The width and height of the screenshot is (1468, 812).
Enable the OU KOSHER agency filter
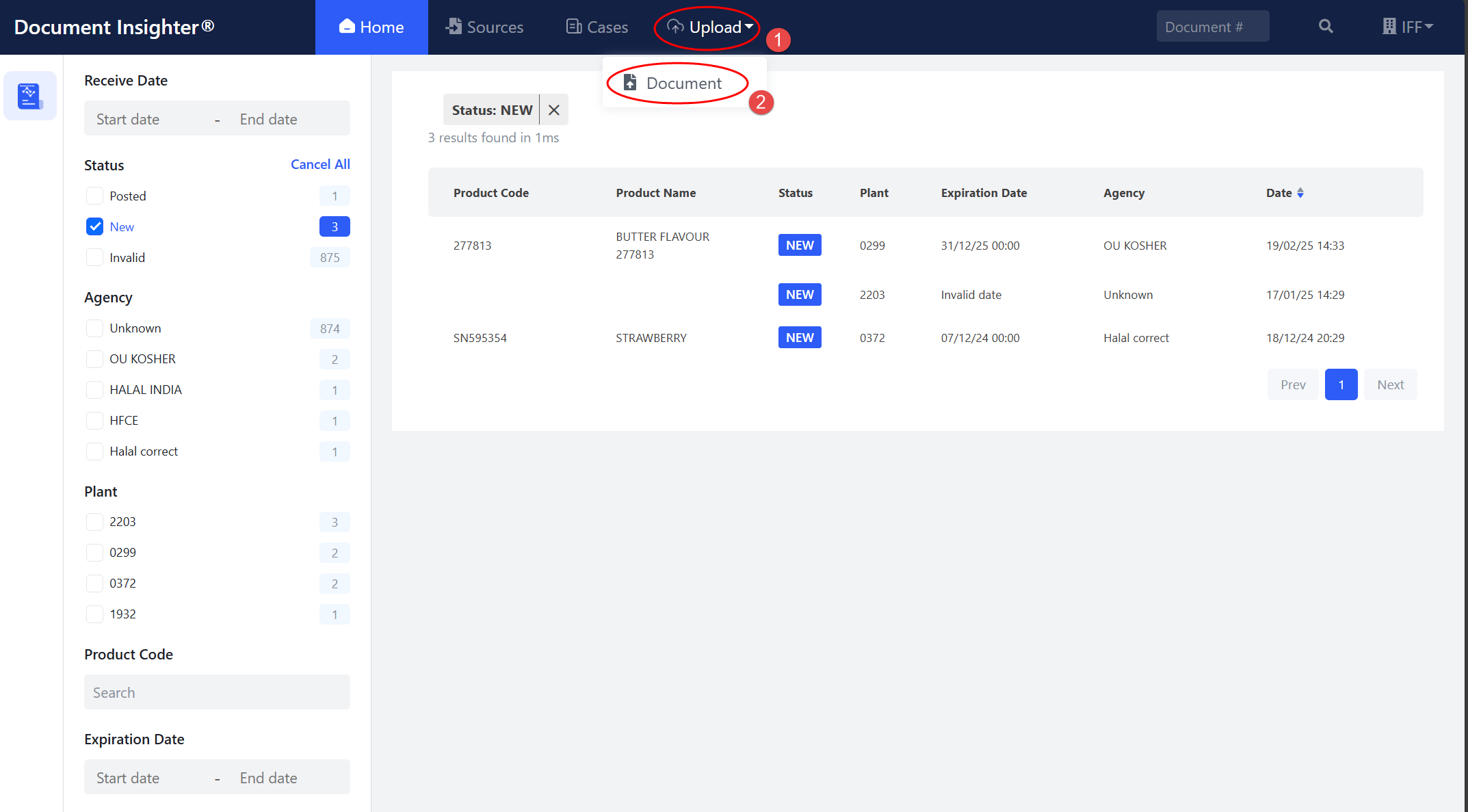point(95,359)
